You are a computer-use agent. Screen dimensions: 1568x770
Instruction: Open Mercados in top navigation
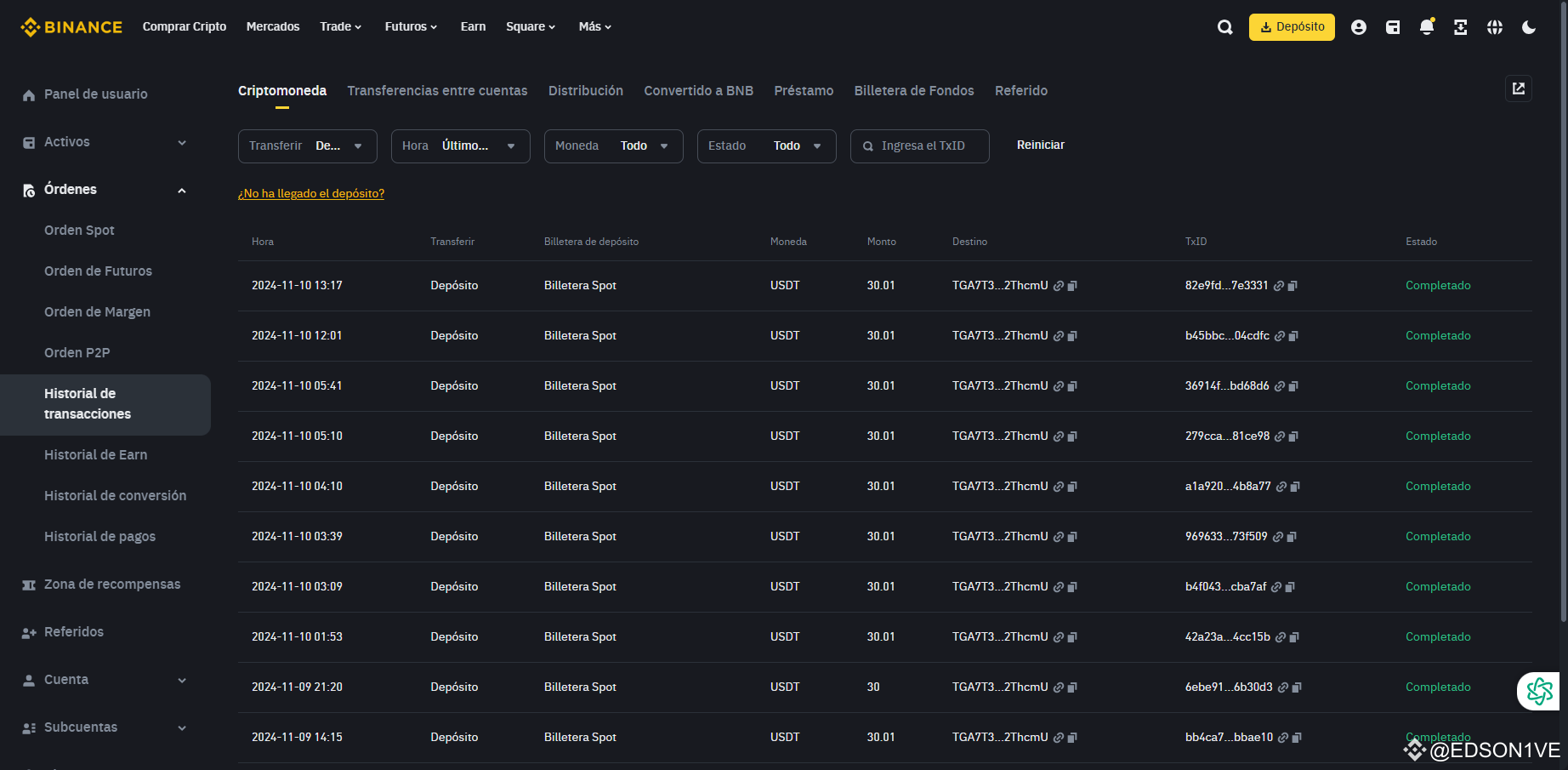click(x=273, y=26)
